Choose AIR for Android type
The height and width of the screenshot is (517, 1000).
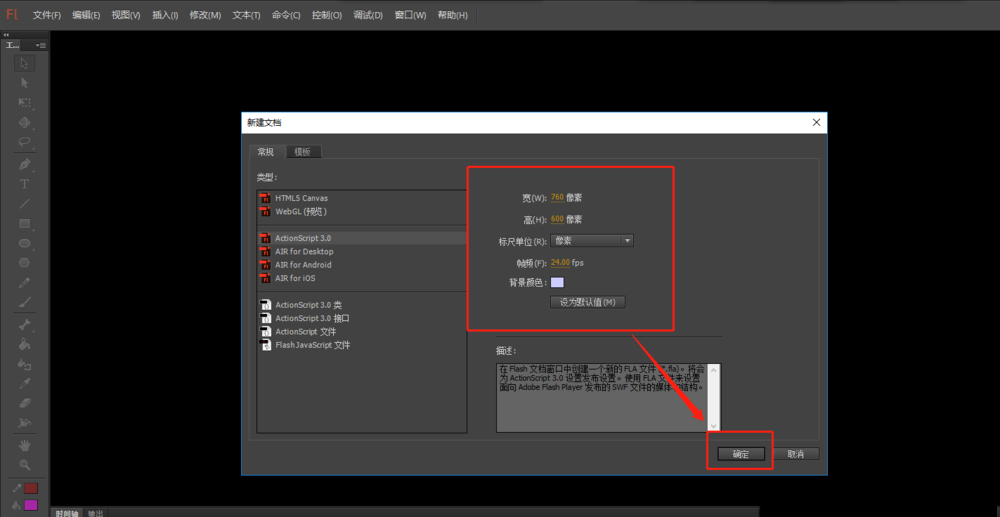(362, 265)
